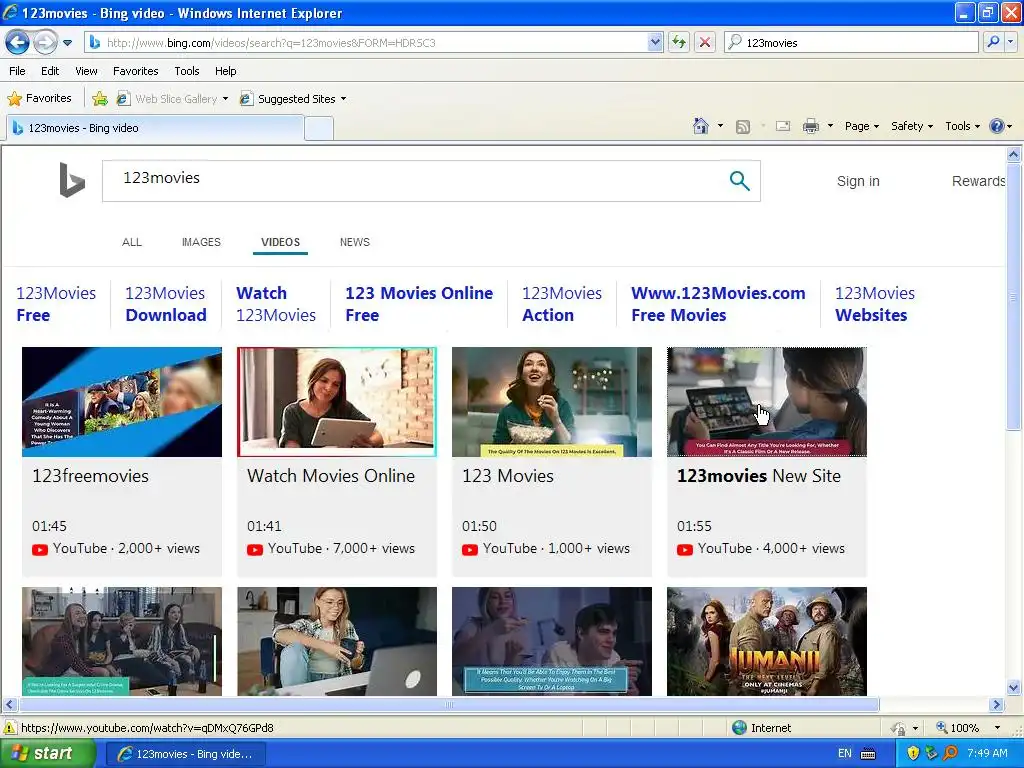Click the blue Help question mark icon
1024x768 pixels.
coord(997,126)
